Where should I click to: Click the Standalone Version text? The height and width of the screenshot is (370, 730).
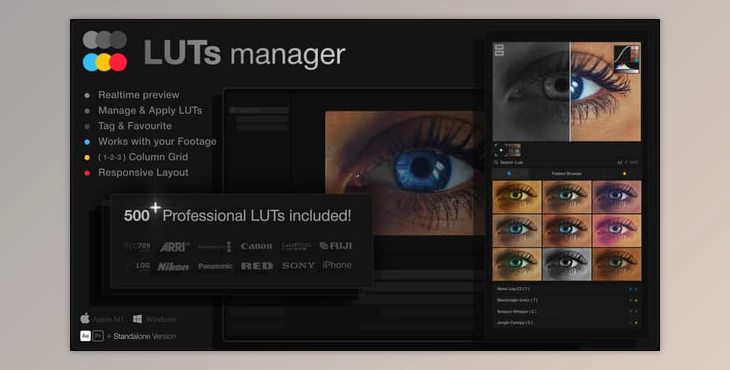(144, 336)
